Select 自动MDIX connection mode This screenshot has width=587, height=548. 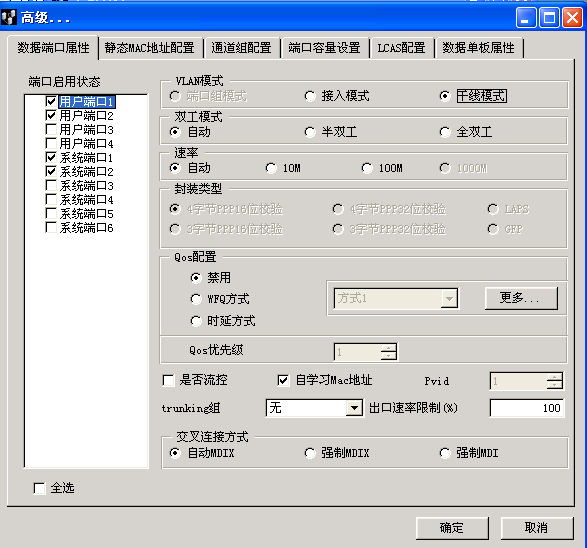click(175, 453)
